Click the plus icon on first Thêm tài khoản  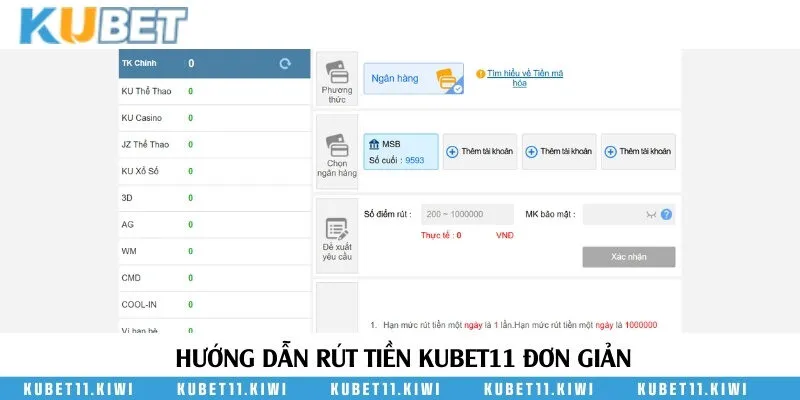pyautogui.click(x=452, y=151)
